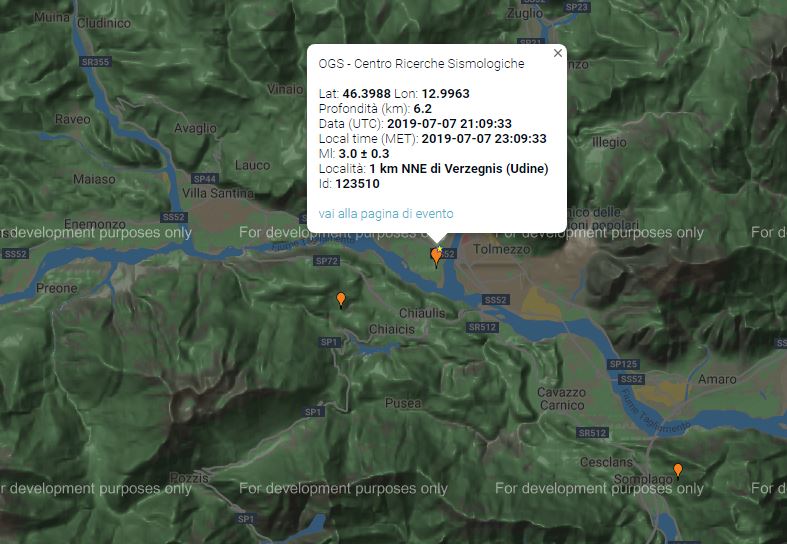Screen dimensions: 787x544
Task: Select the orange marker below the SP72 shield
Action: tap(341, 300)
